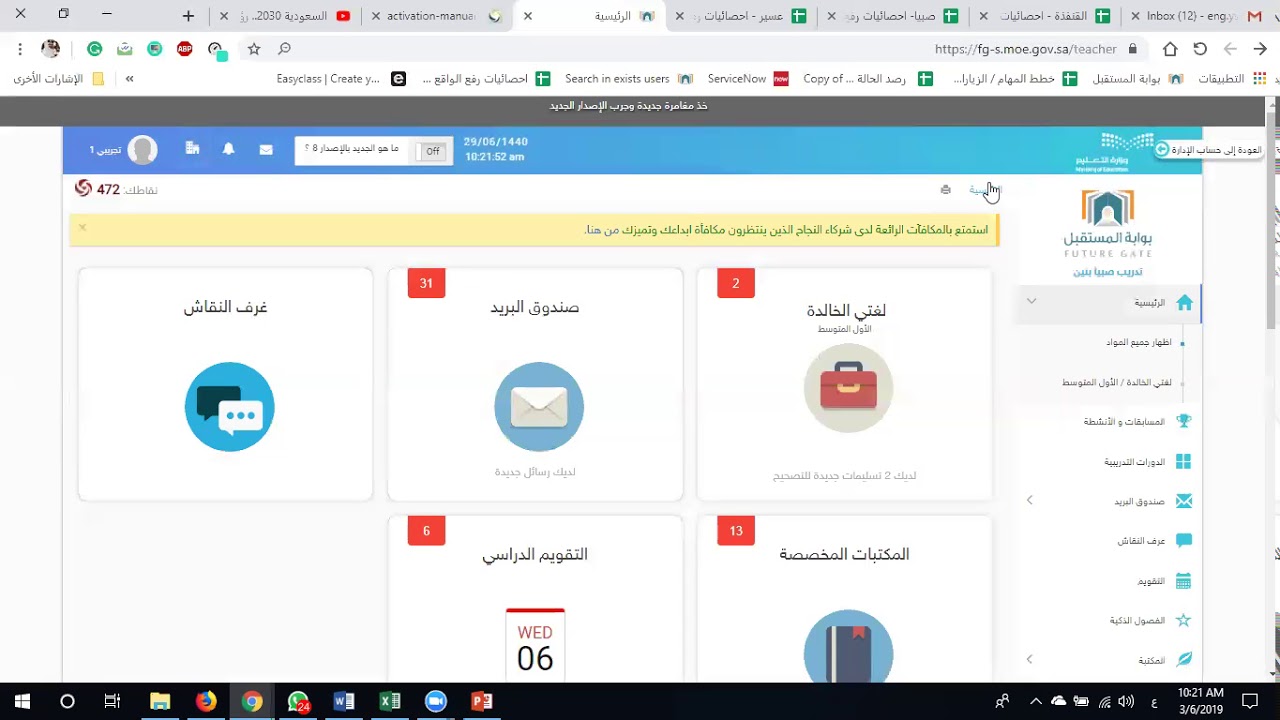The width and height of the screenshot is (1280, 720).
Task: Reload the page with refresh button
Action: [1201, 49]
